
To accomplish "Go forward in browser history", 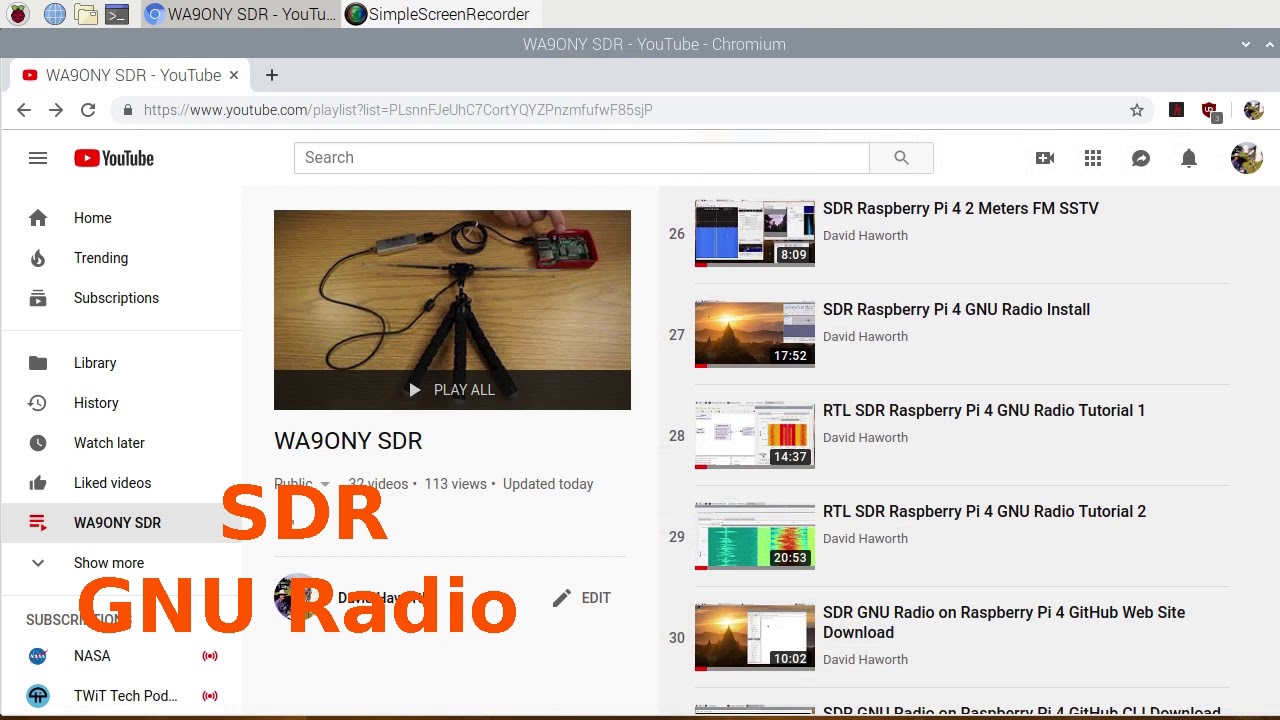I will click(56, 110).
